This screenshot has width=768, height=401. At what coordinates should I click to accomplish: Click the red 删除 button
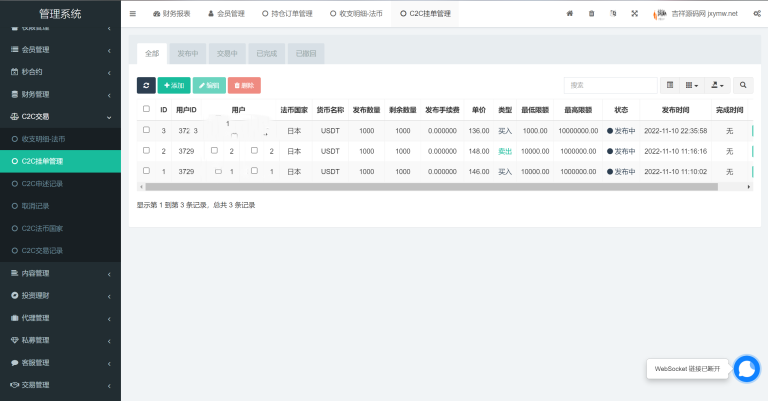pyautogui.click(x=244, y=86)
